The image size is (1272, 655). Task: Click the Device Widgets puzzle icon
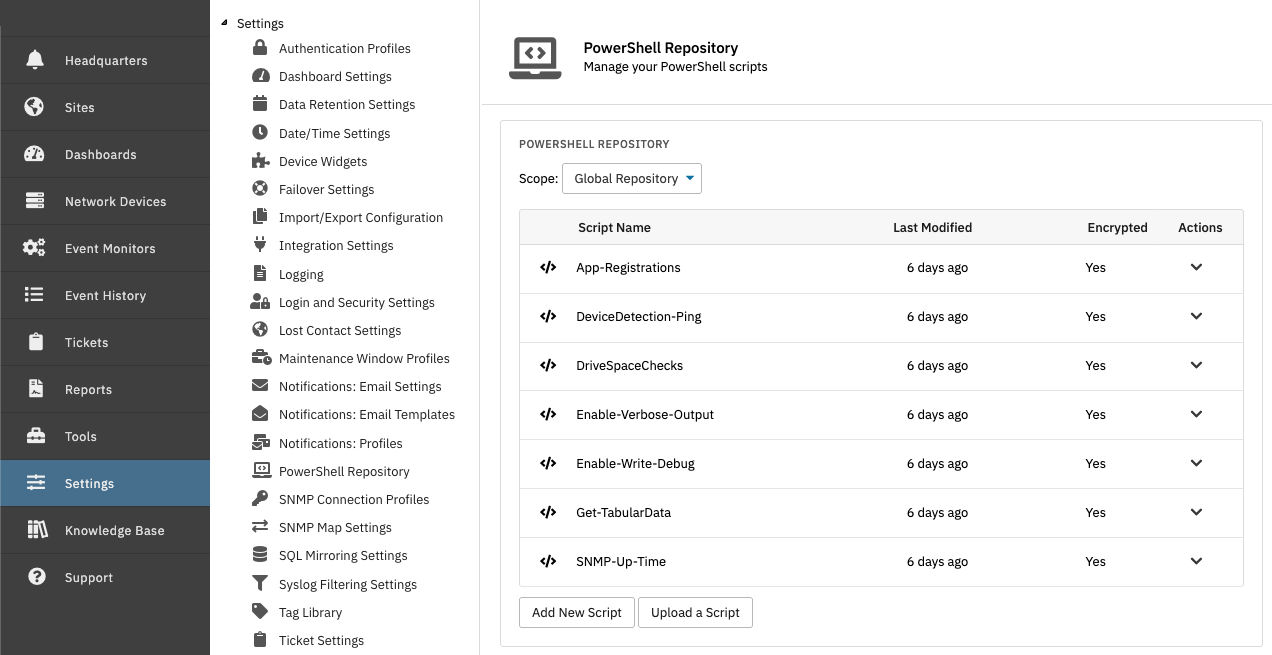(x=260, y=161)
